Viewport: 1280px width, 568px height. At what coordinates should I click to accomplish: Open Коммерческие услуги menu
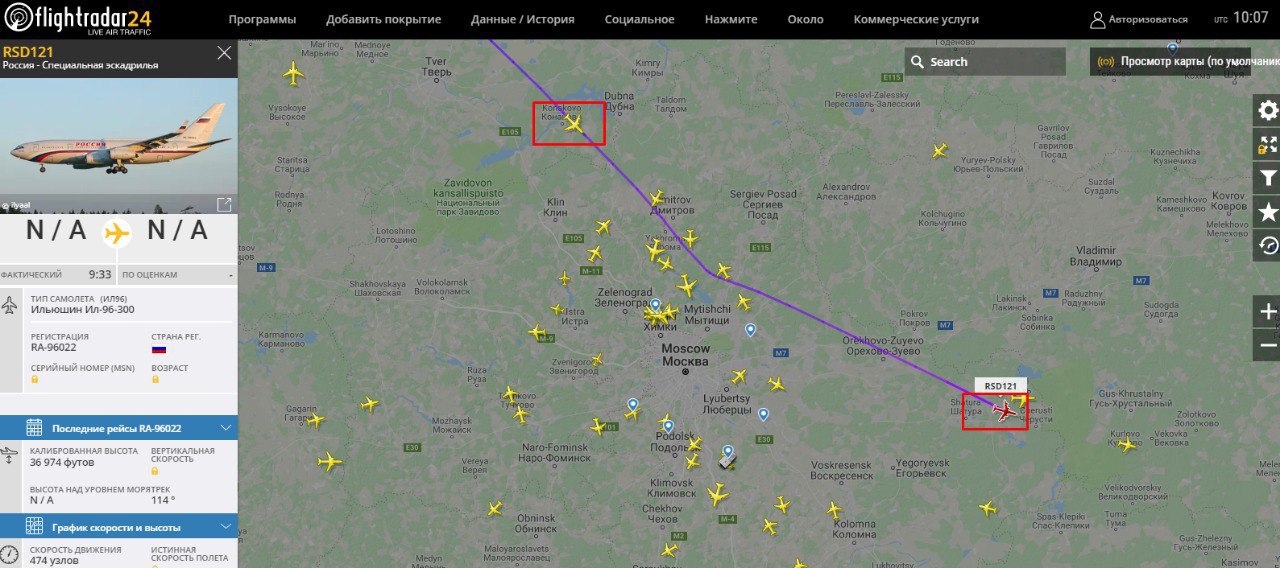(x=916, y=19)
